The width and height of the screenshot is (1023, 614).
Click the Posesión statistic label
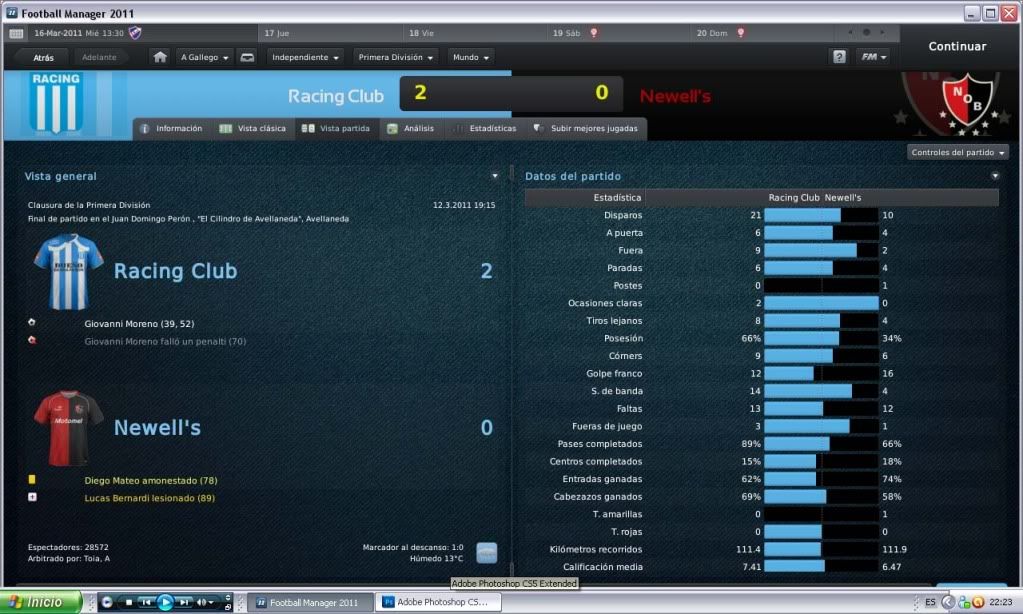click(623, 339)
